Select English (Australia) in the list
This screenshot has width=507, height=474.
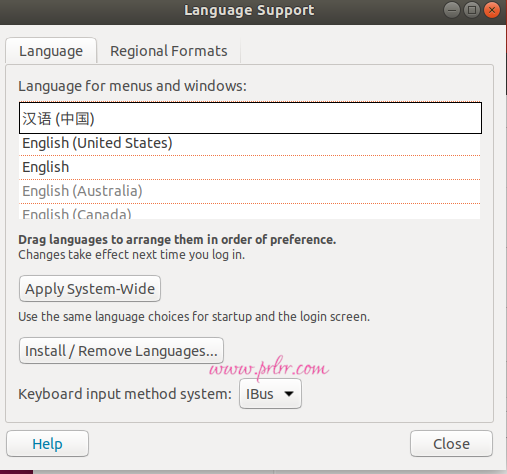tap(250, 191)
